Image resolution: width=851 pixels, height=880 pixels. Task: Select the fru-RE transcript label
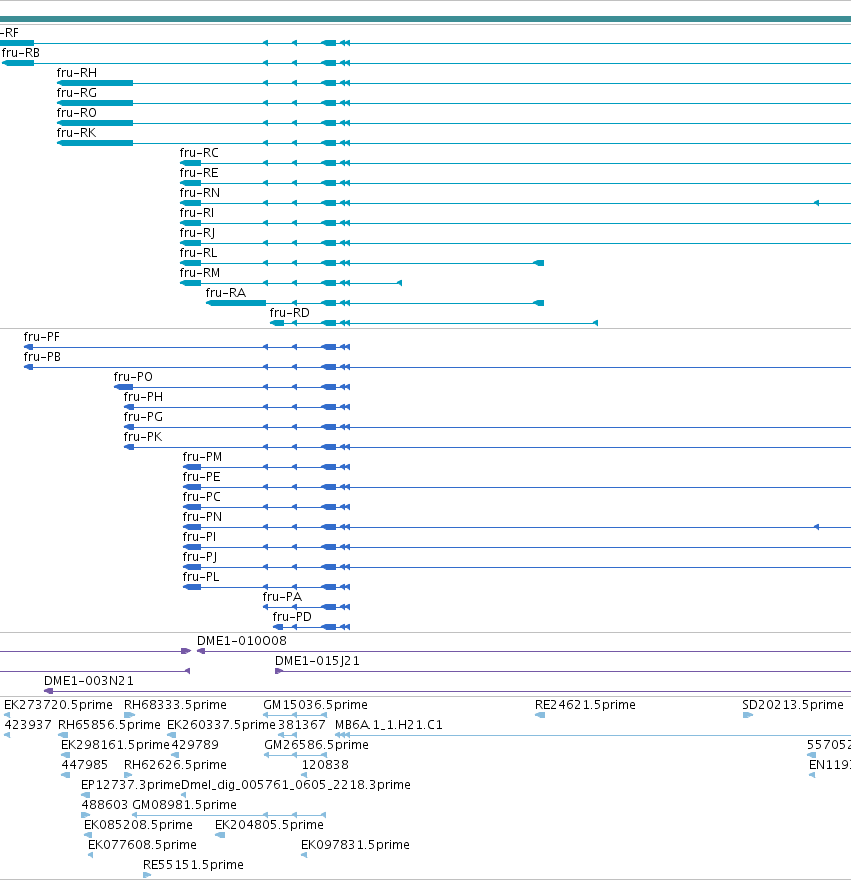coord(199,173)
